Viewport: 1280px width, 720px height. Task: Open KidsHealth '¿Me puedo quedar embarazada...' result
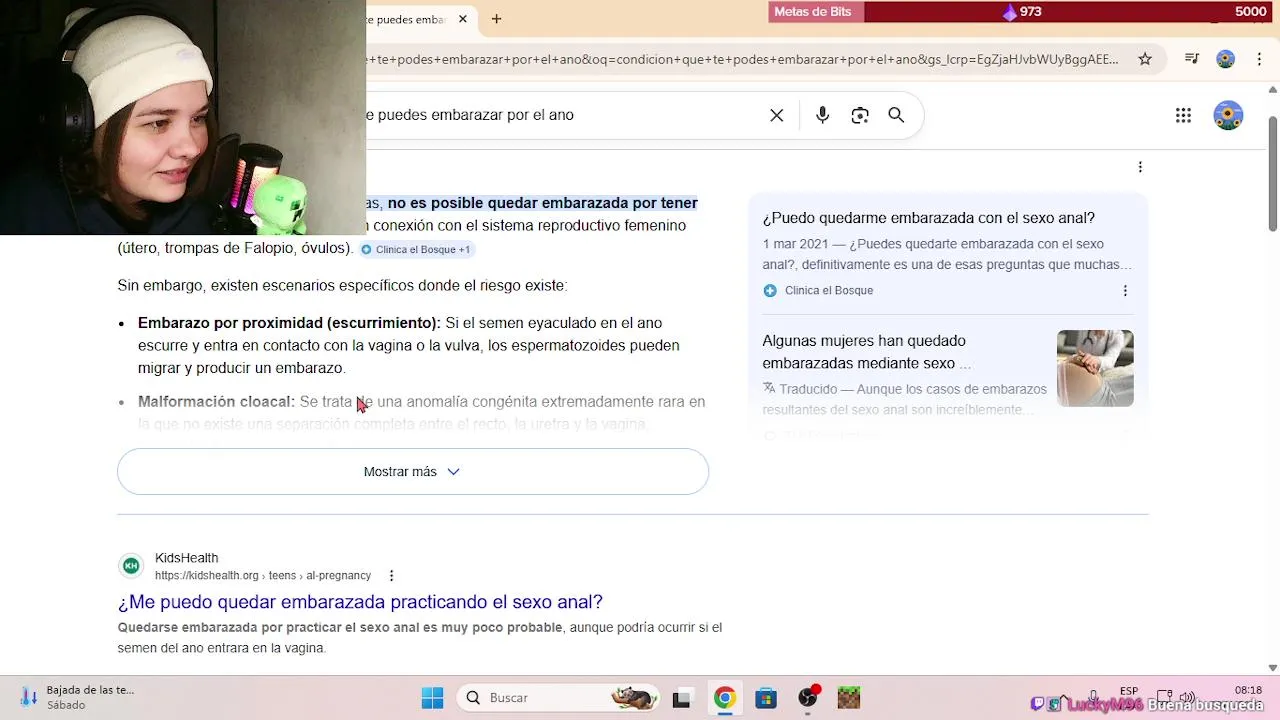pos(360,602)
